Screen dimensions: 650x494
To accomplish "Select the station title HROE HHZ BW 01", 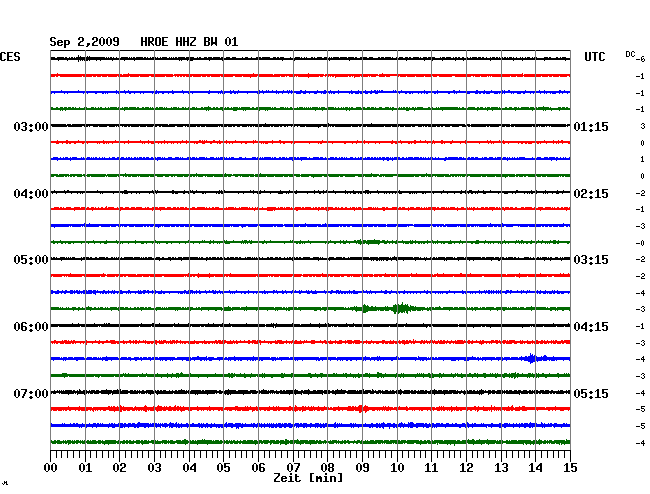I will pos(189,42).
